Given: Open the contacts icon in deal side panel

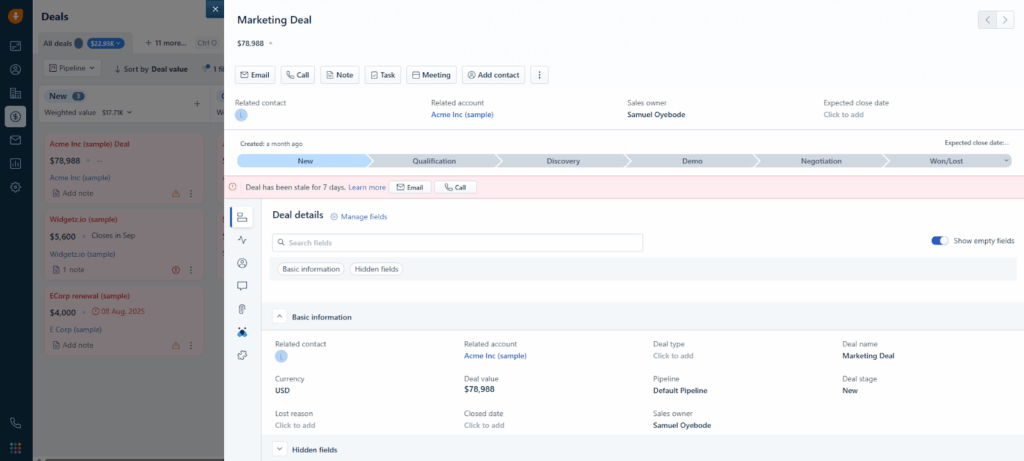Looking at the screenshot, I should pos(242,263).
